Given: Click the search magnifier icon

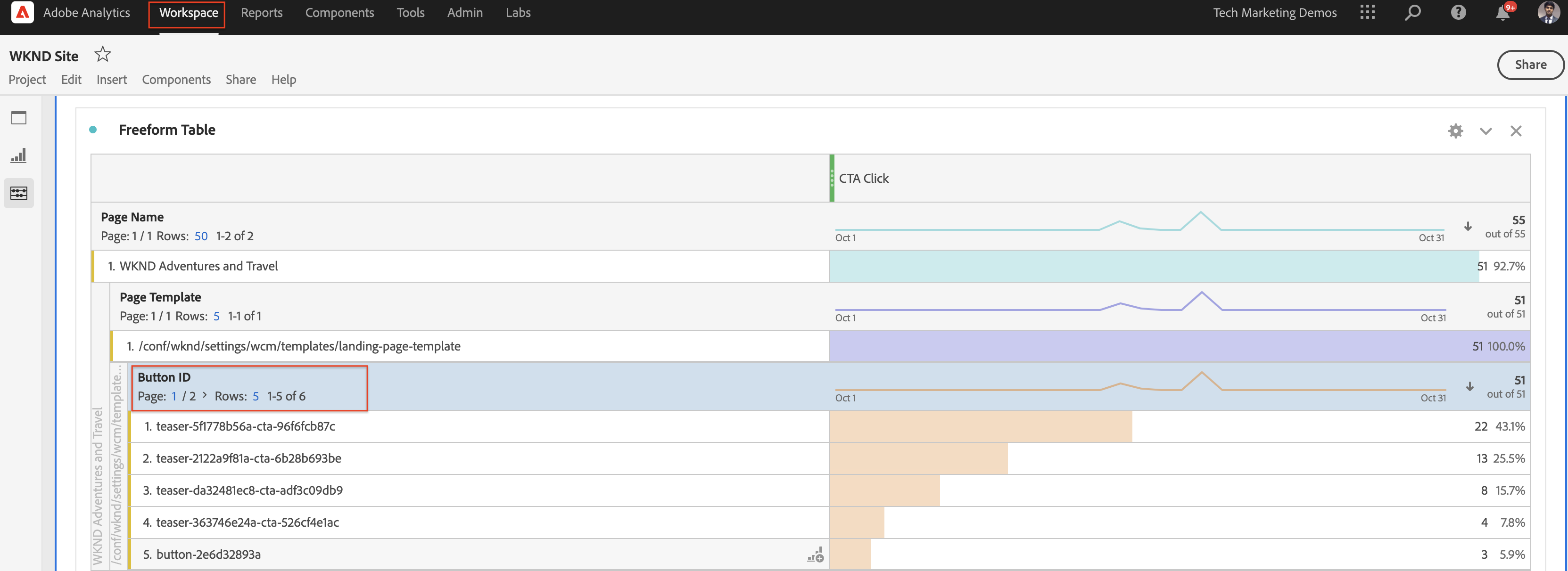Looking at the screenshot, I should 1412,13.
